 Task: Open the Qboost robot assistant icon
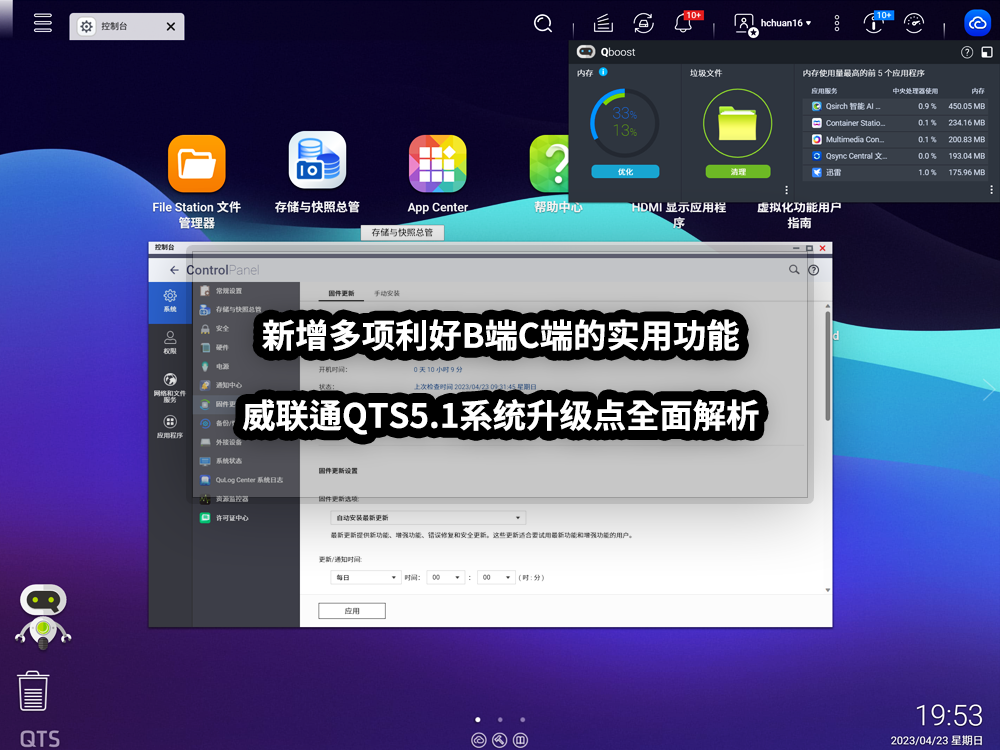click(x=43, y=617)
